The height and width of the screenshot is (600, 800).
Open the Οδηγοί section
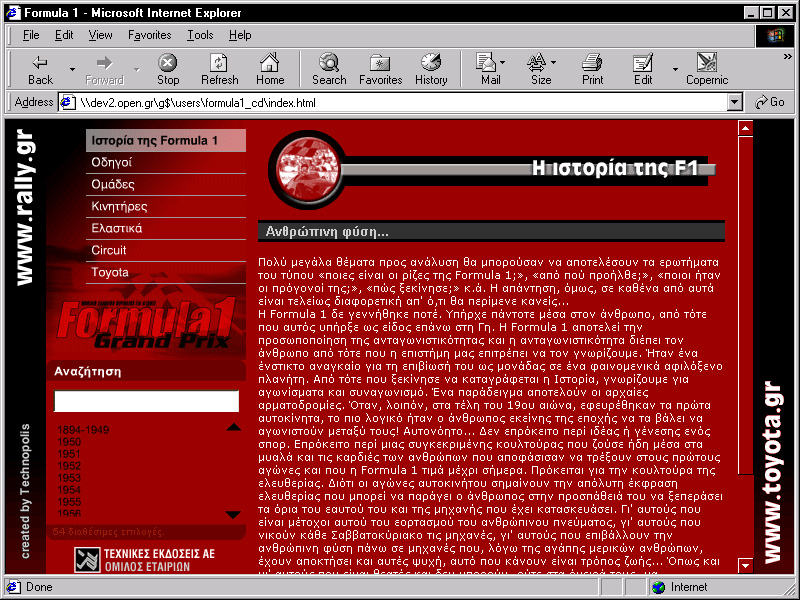coord(166,163)
